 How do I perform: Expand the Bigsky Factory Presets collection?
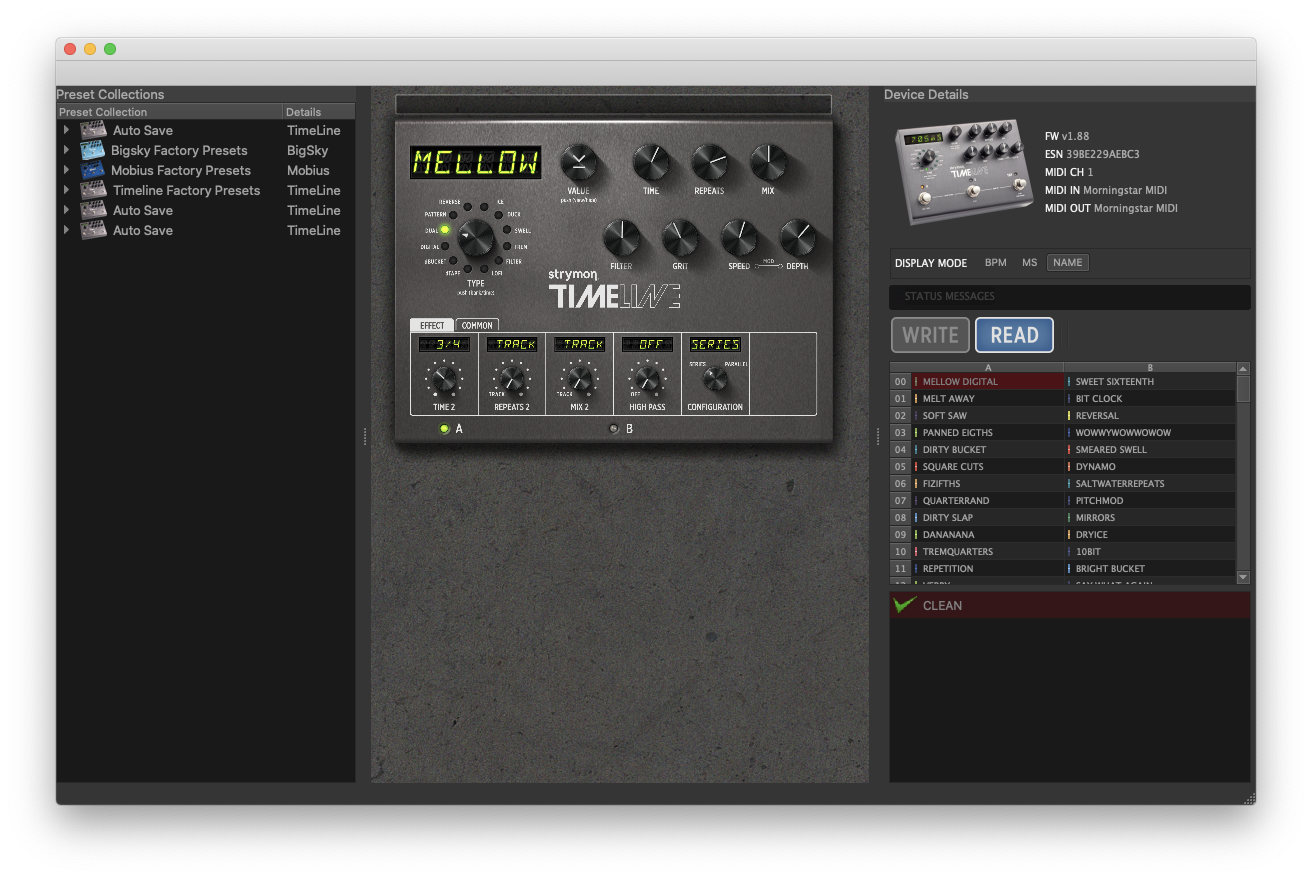point(66,151)
